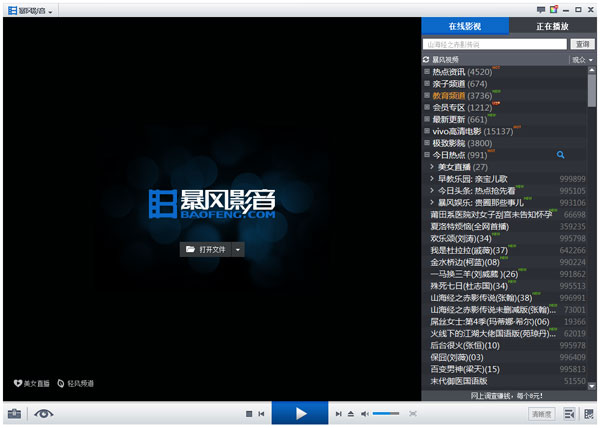Viewport: 600px width, 428px height.
Task: Click the eject open-file icon
Action: pos(351,414)
